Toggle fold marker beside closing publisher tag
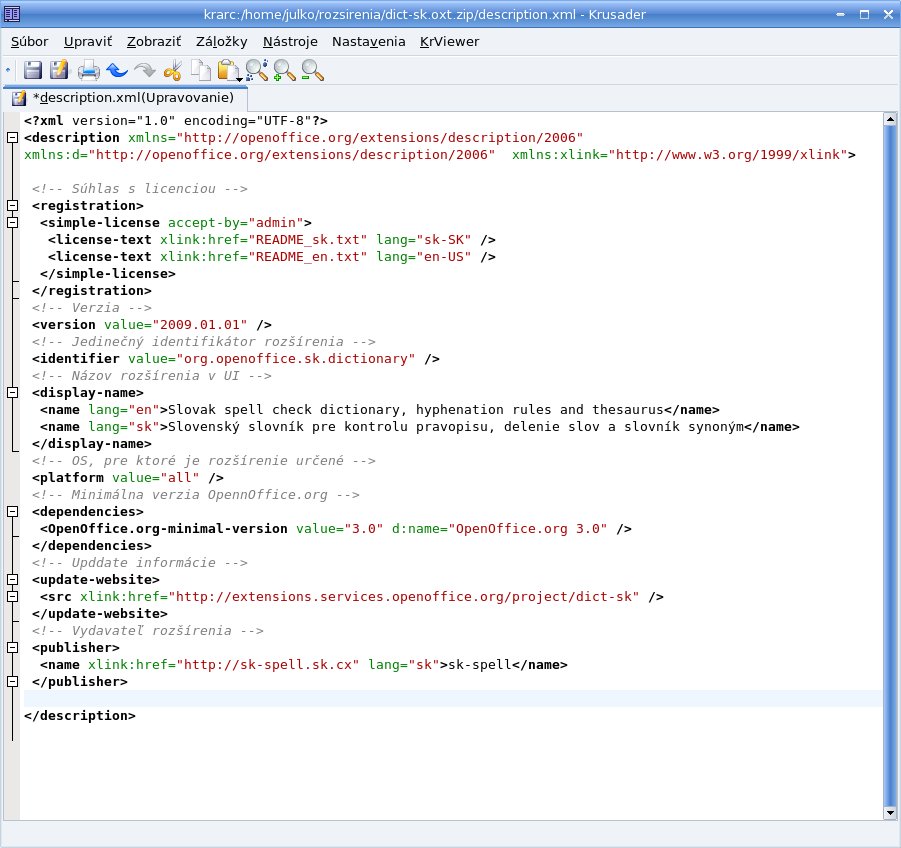Screen dimensions: 901x848 pyautogui.click(x=12, y=682)
